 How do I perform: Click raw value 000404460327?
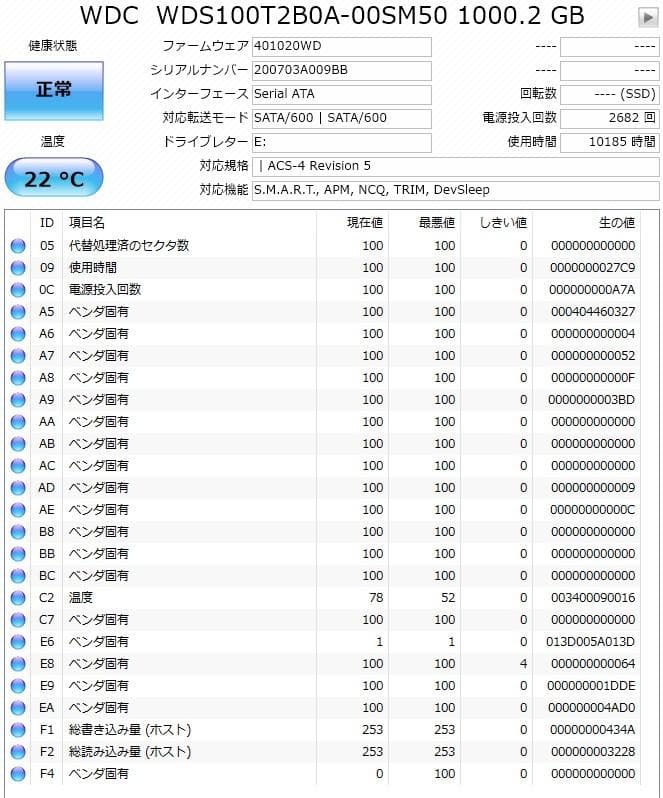coord(593,311)
